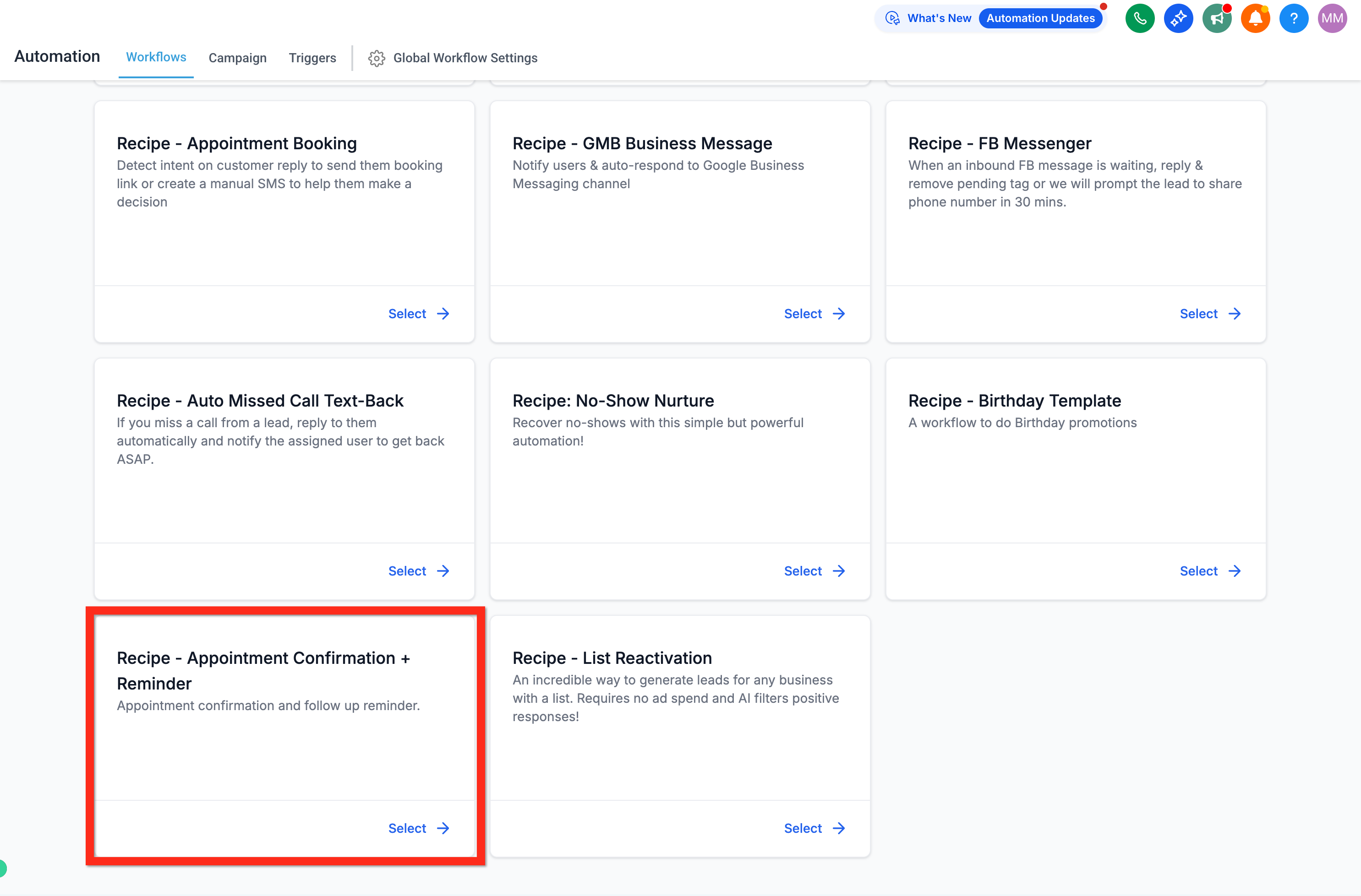Open the Workflows tab
This screenshot has height=896, width=1361.
(x=156, y=57)
